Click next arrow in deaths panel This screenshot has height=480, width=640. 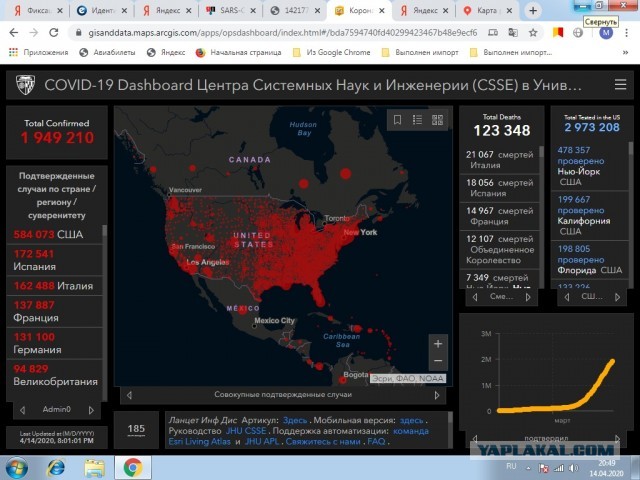click(x=528, y=297)
